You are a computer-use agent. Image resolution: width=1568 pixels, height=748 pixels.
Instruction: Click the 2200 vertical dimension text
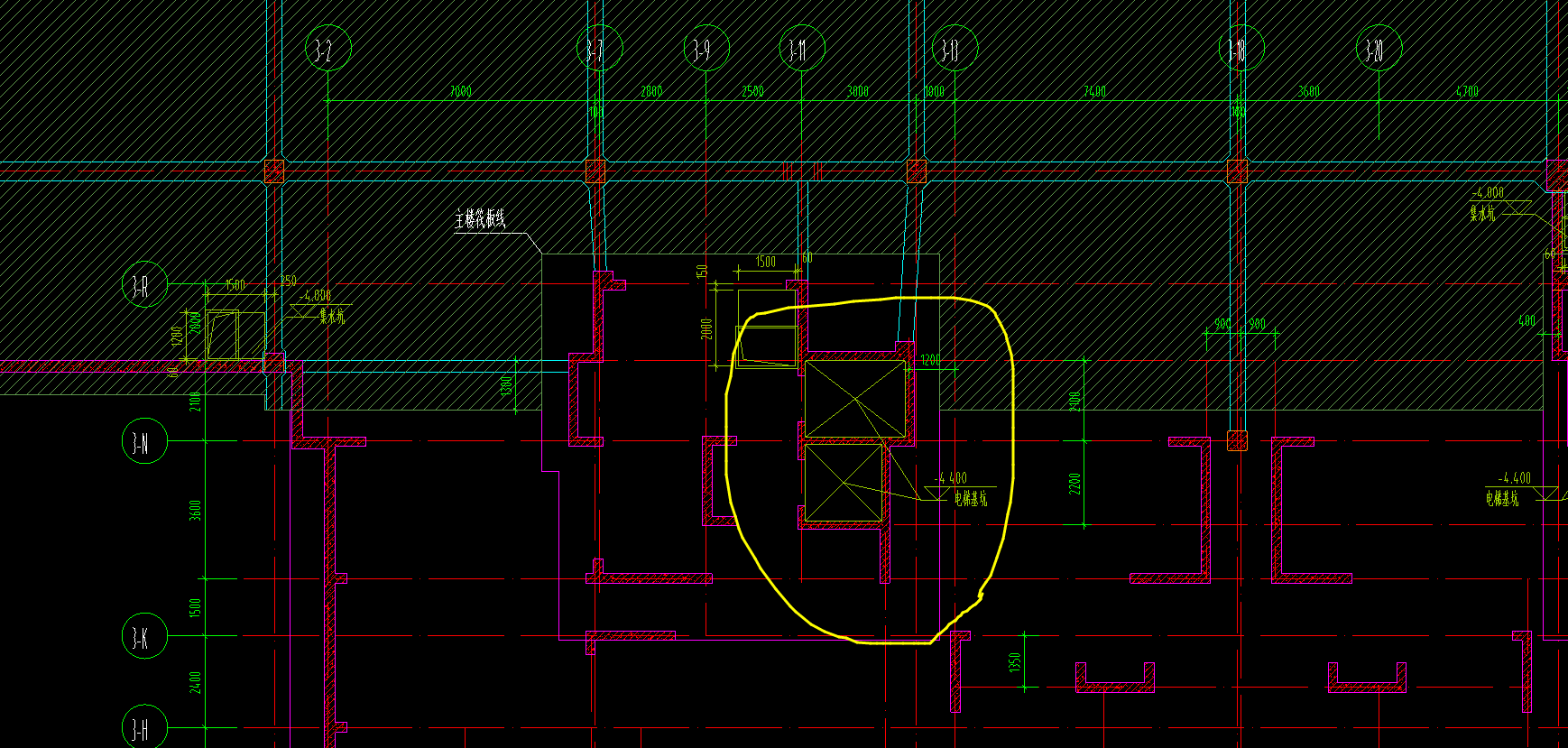point(1075,484)
